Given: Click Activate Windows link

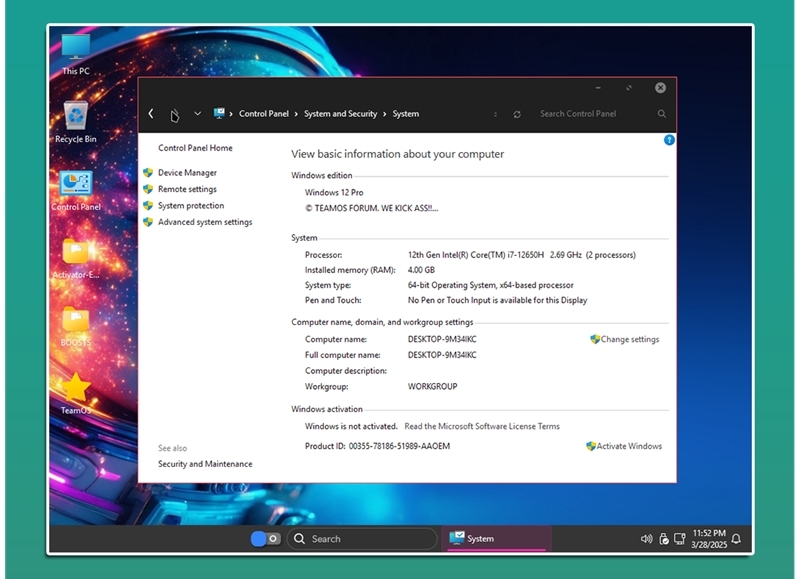Looking at the screenshot, I should click(629, 446).
